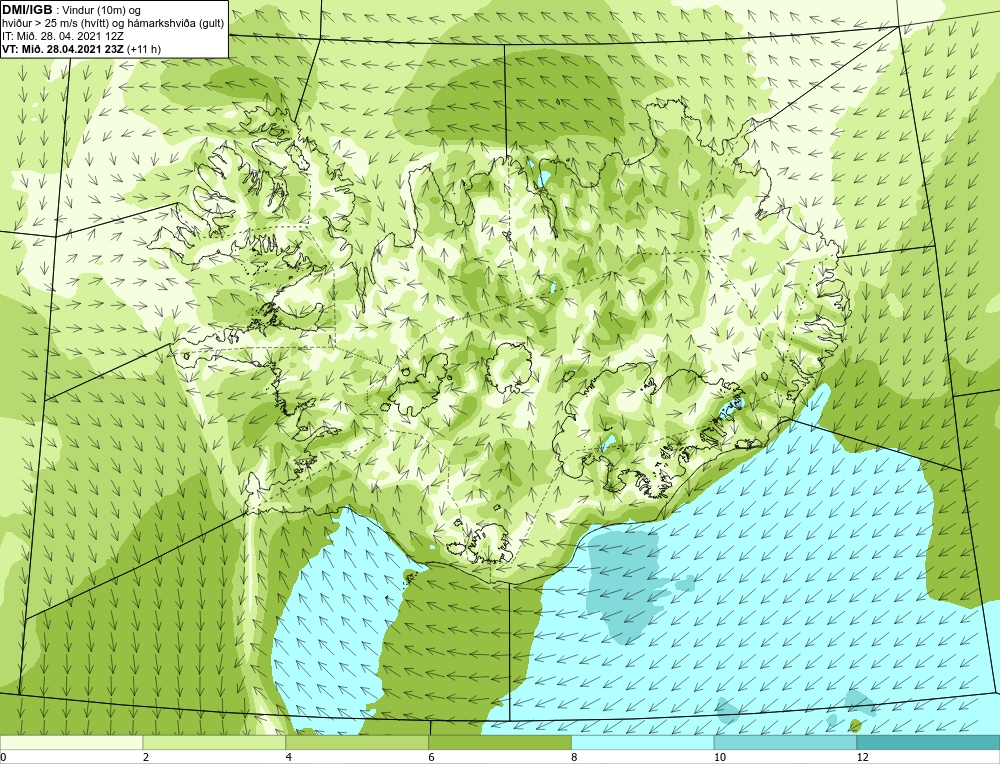Viewport: 1000px width, 764px height.
Task: Select the 10–12 m/s teal swatch
Action: 786,742
